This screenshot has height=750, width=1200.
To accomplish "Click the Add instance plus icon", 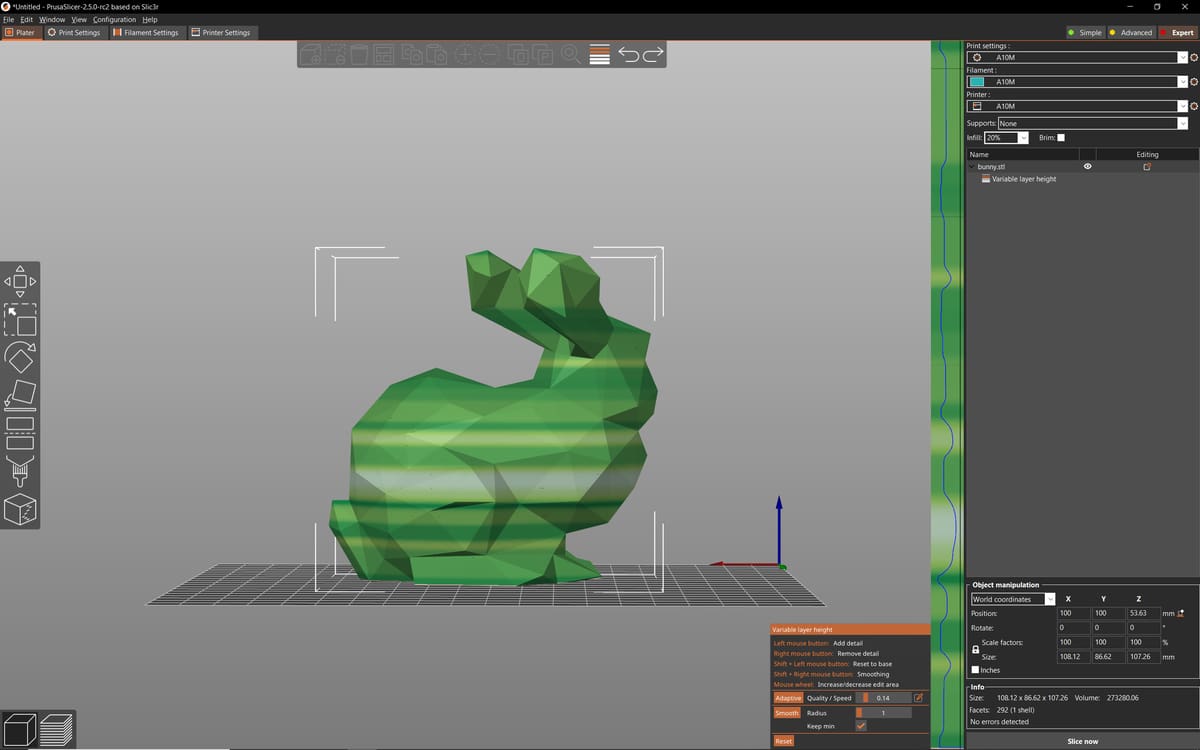I will tap(464, 54).
